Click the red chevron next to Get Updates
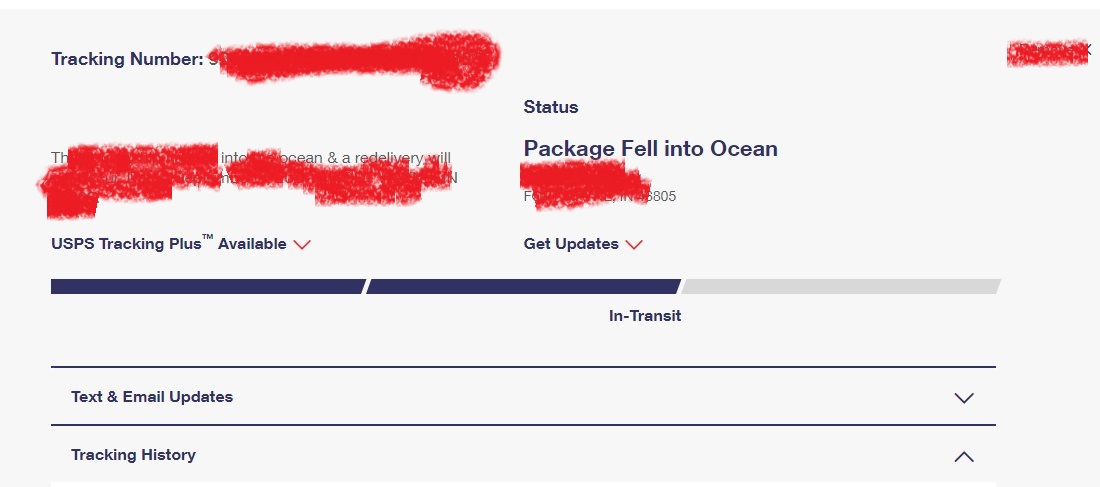Viewport: 1100px width, 487px height. click(634, 245)
